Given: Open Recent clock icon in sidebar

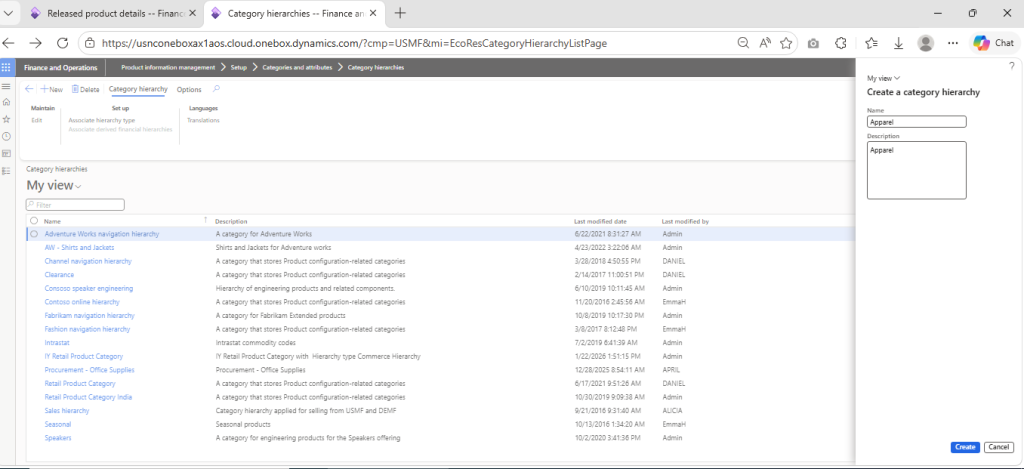Looking at the screenshot, I should [x=7, y=136].
